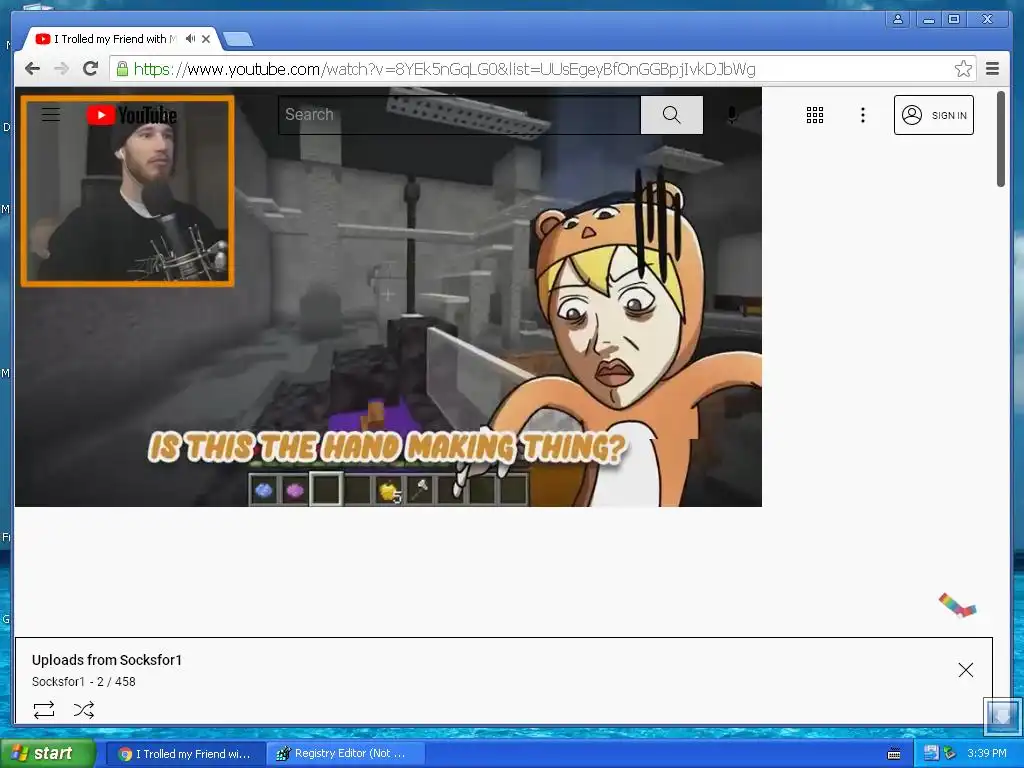This screenshot has width=1024, height=768.
Task: Click the green padlock security icon
Action: (x=122, y=69)
